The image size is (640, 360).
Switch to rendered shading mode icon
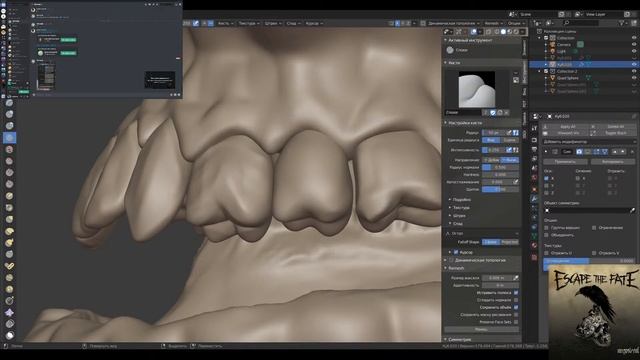(516, 31)
